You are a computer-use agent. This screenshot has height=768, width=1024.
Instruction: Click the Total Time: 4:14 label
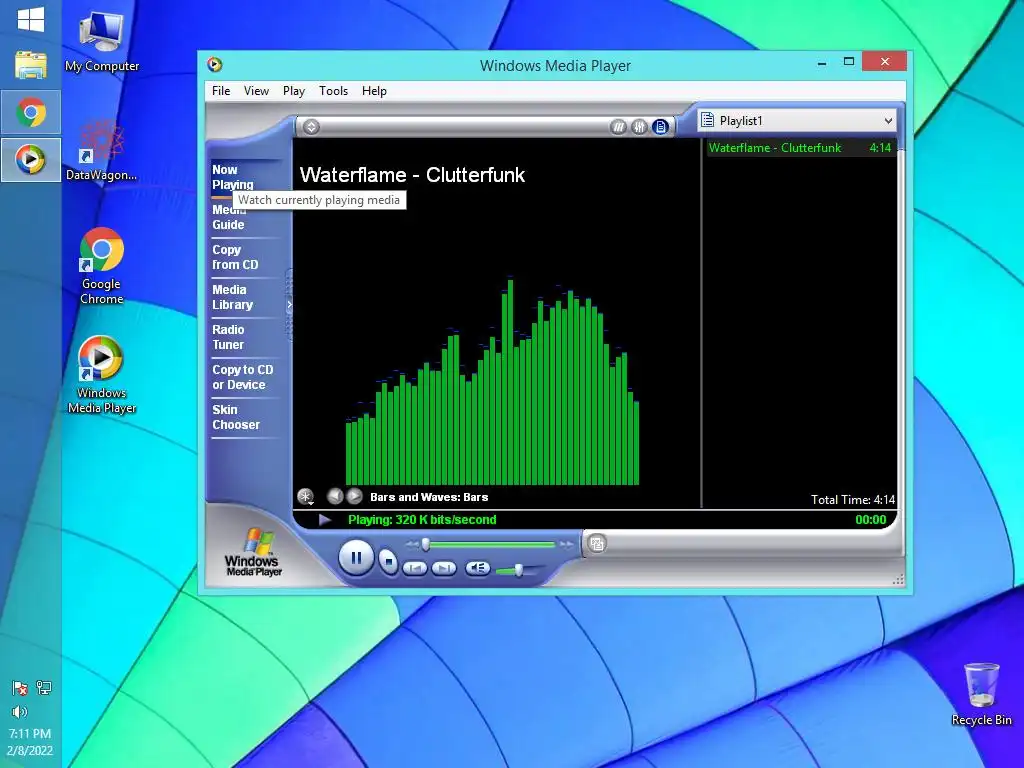pyautogui.click(x=852, y=500)
